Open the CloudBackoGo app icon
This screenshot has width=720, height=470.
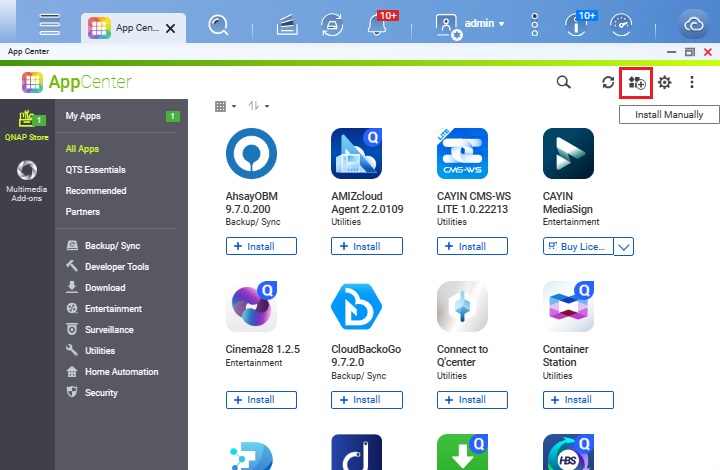357,307
